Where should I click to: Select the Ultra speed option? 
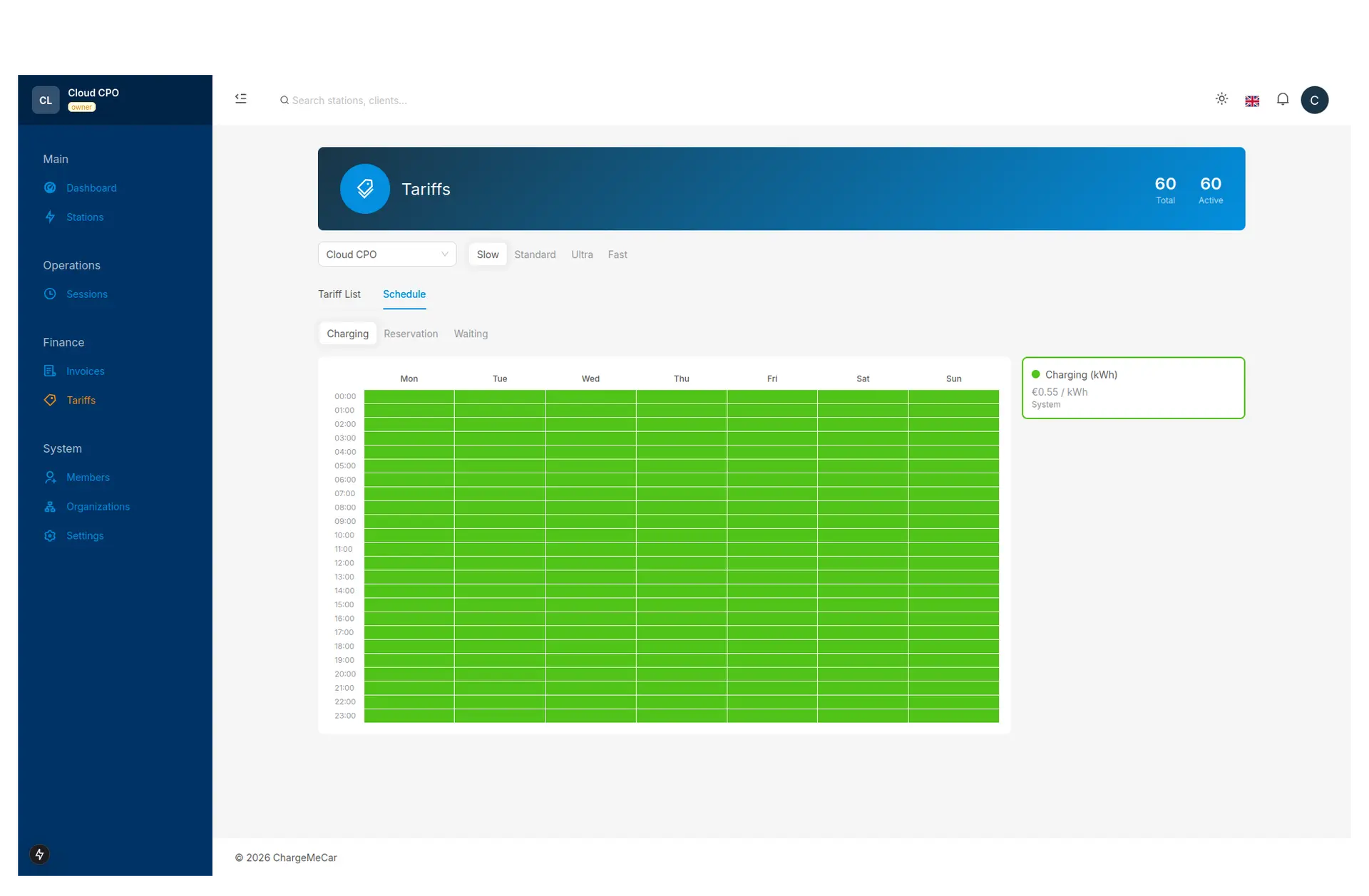point(582,254)
